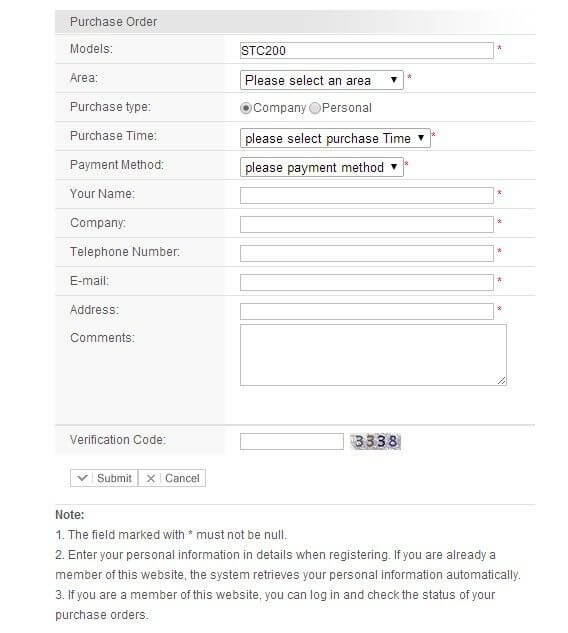Click the Company text field
Viewport: 568px width, 633px height.
pyautogui.click(x=367, y=224)
